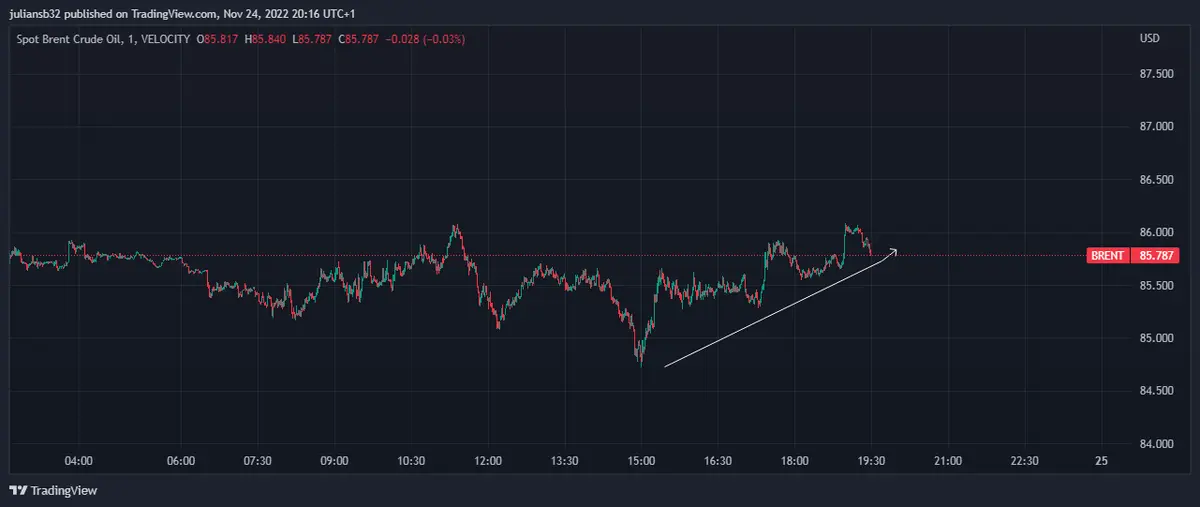The height and width of the screenshot is (507, 1200).
Task: Click the 15:00 time axis label
Action: tap(641, 461)
